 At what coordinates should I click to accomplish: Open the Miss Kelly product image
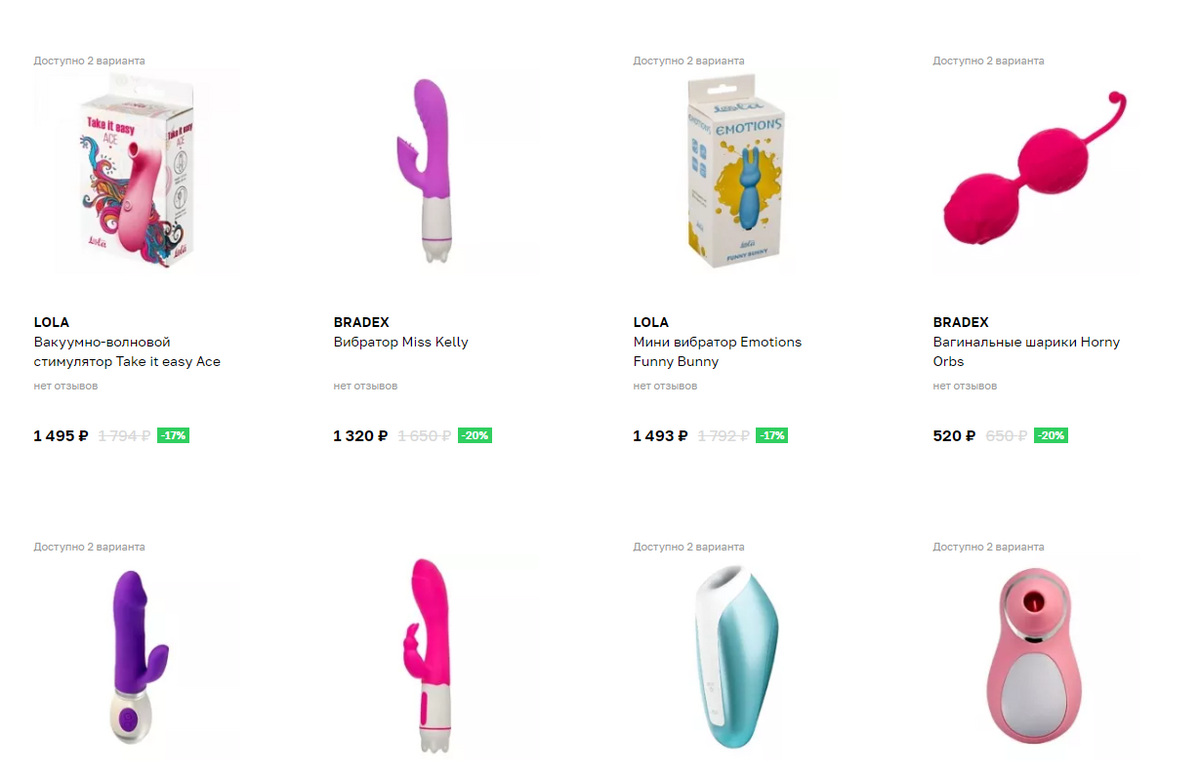coord(437,170)
